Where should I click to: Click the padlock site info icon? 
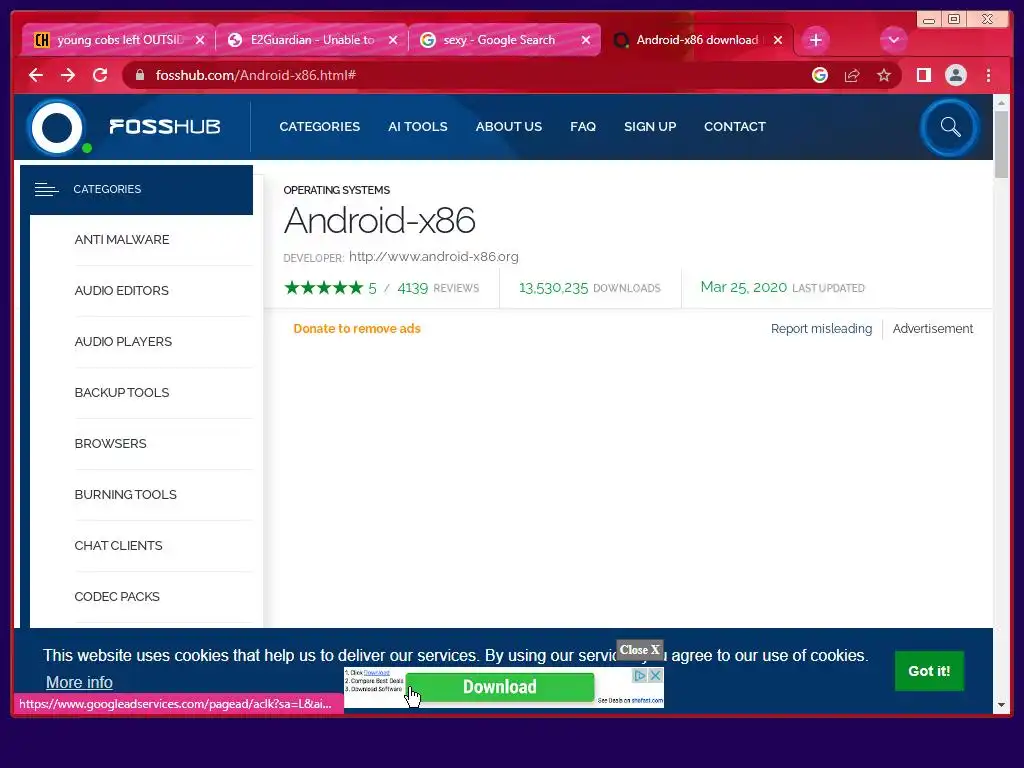[x=140, y=75]
